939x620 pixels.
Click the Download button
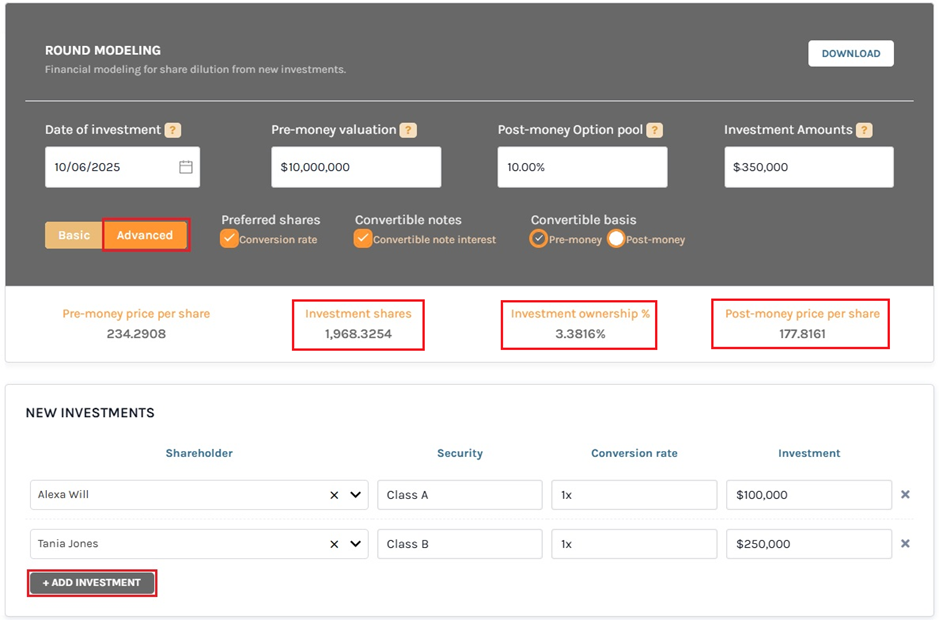[850, 54]
